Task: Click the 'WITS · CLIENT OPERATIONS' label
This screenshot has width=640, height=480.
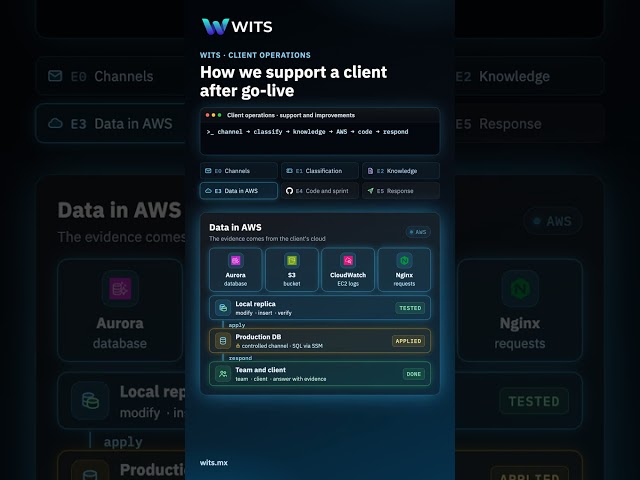Action: tap(255, 55)
